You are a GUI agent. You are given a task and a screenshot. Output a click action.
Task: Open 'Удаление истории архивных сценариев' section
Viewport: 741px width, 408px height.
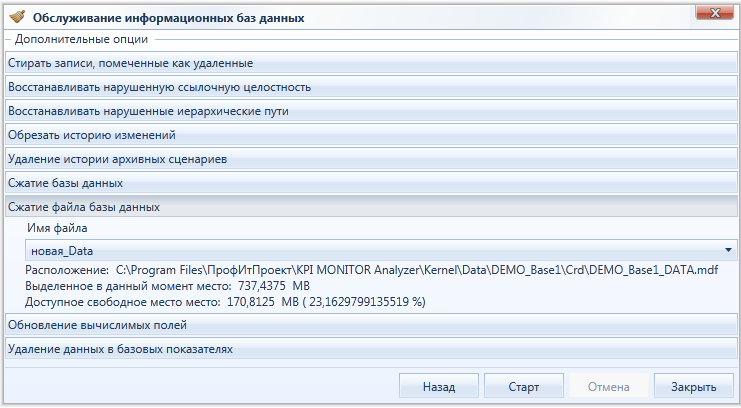[371, 159]
